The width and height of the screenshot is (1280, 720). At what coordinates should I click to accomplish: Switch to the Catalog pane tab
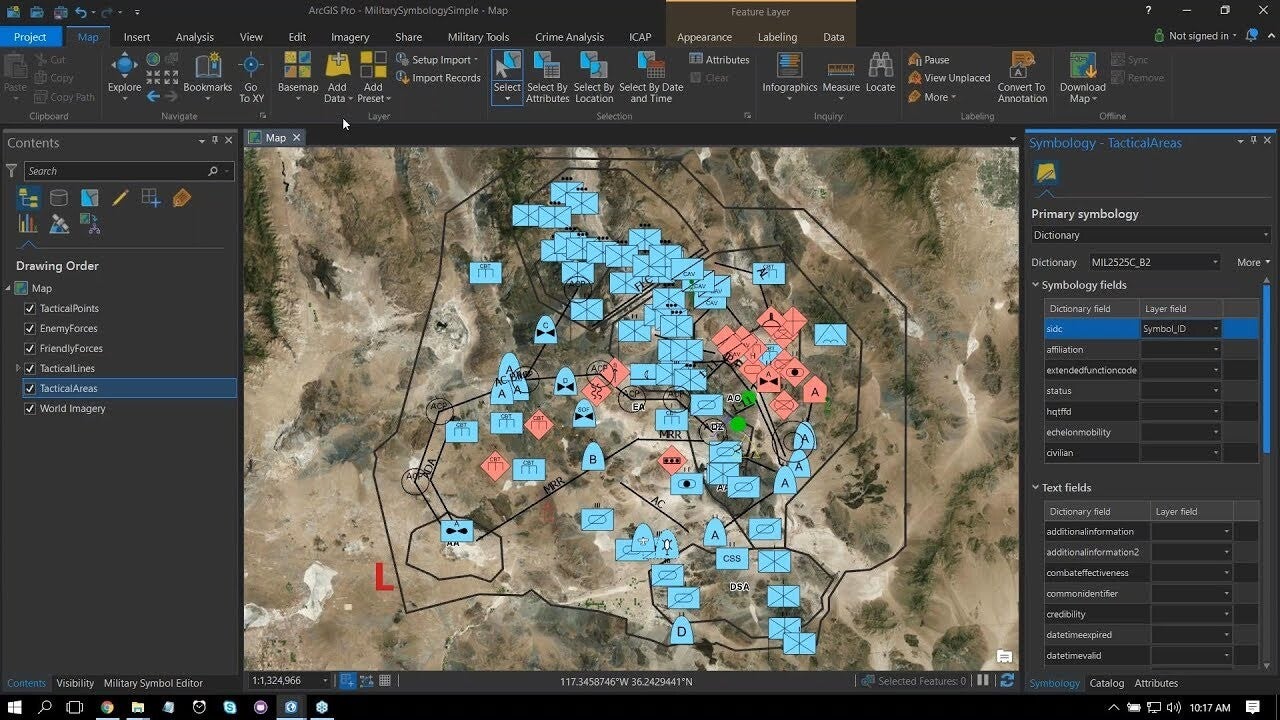1107,683
